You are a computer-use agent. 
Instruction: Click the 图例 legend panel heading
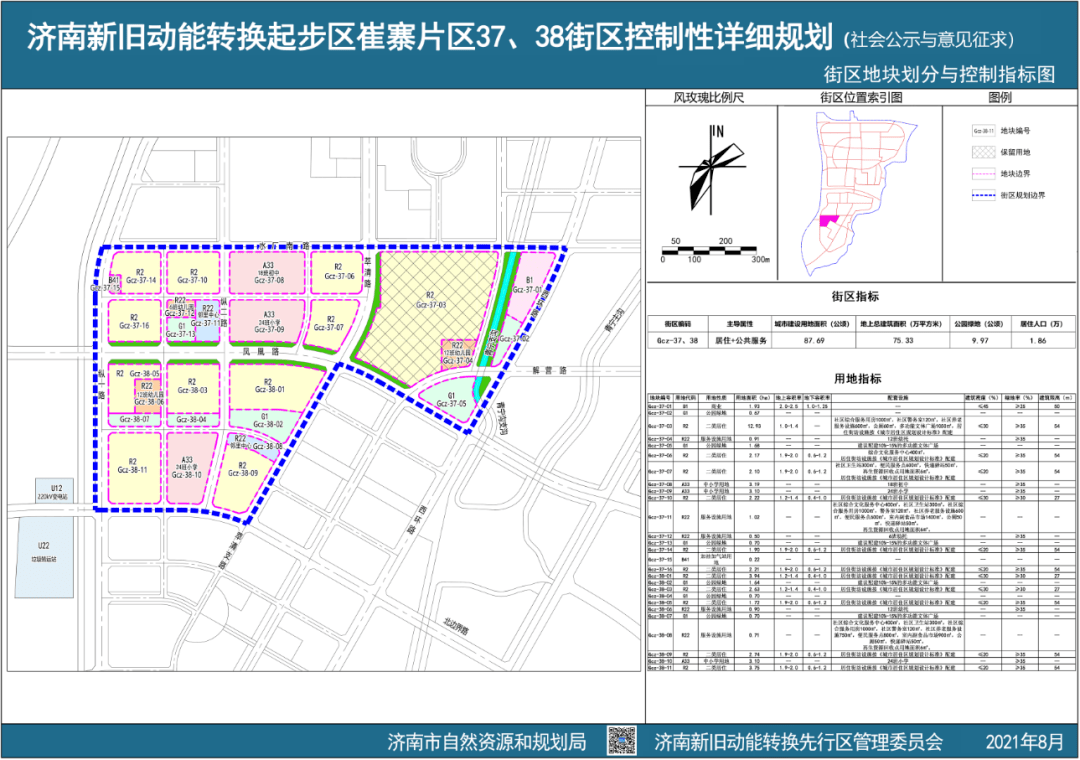pyautogui.click(x=1000, y=98)
